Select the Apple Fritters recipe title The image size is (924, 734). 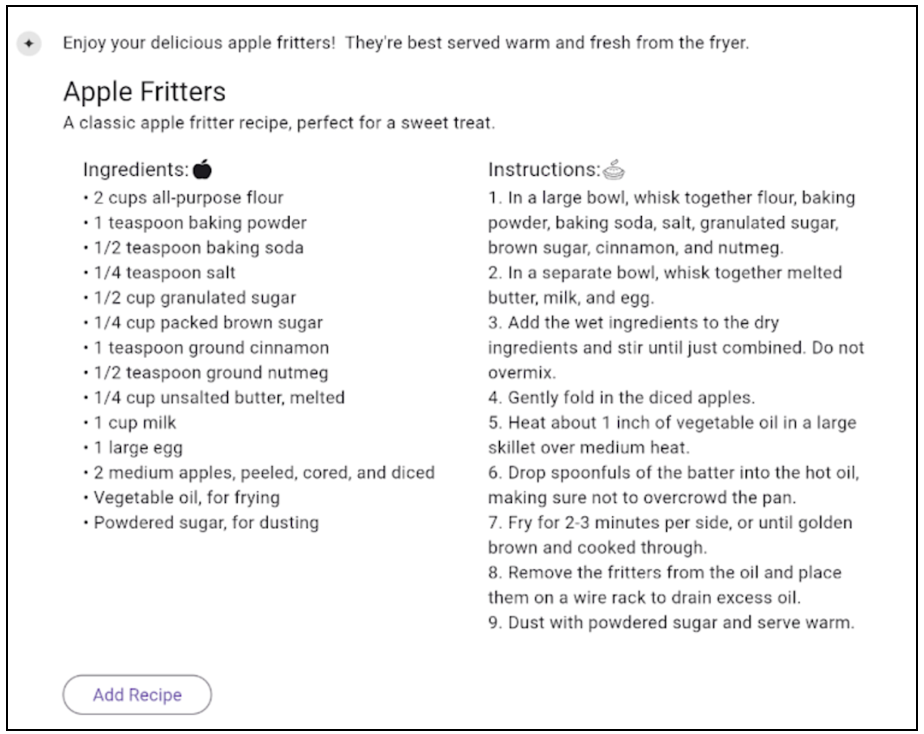click(x=144, y=91)
